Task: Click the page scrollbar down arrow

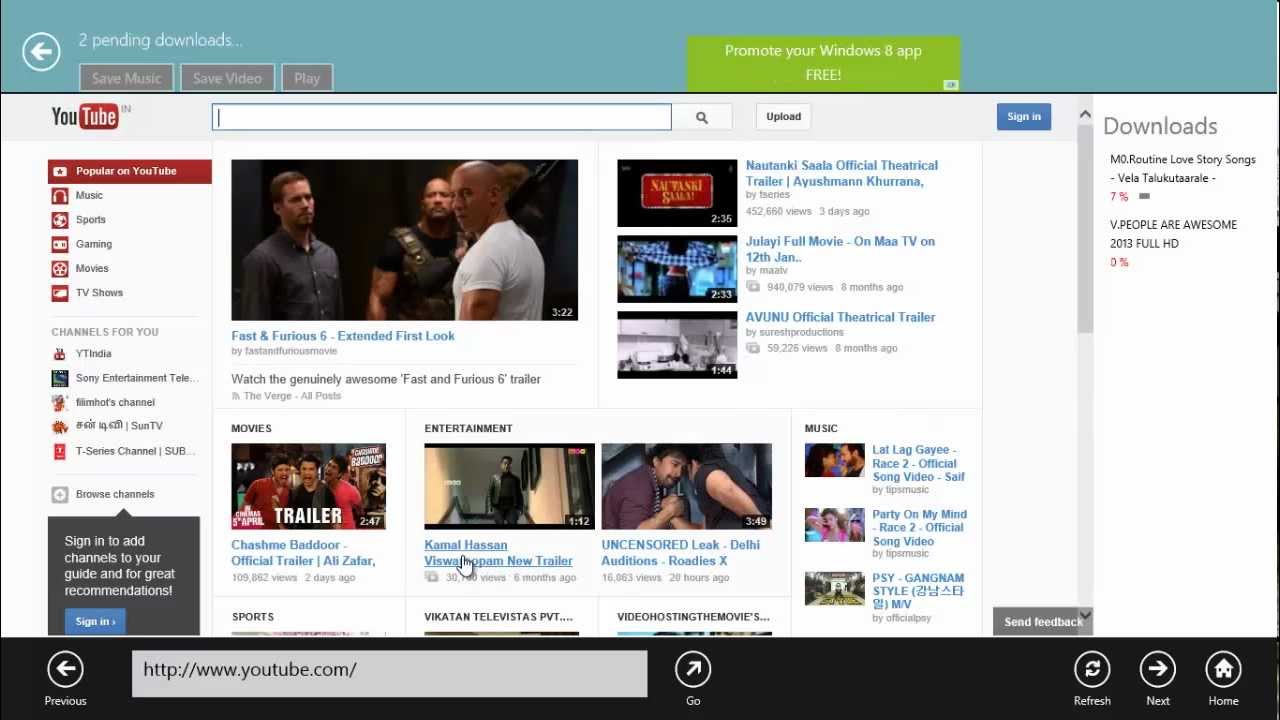Action: (x=1085, y=614)
